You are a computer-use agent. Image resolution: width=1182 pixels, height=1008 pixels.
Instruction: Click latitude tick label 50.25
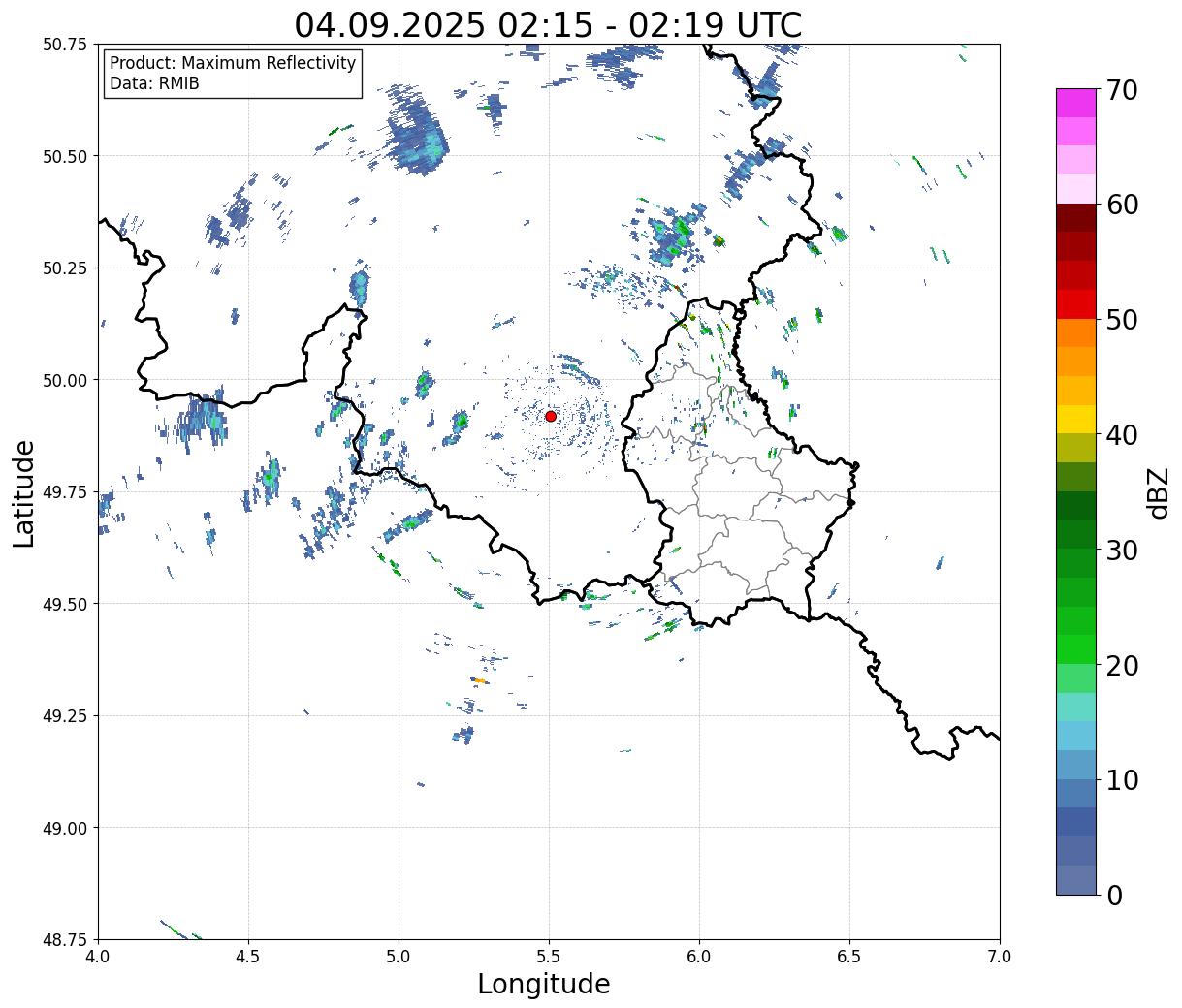64,268
